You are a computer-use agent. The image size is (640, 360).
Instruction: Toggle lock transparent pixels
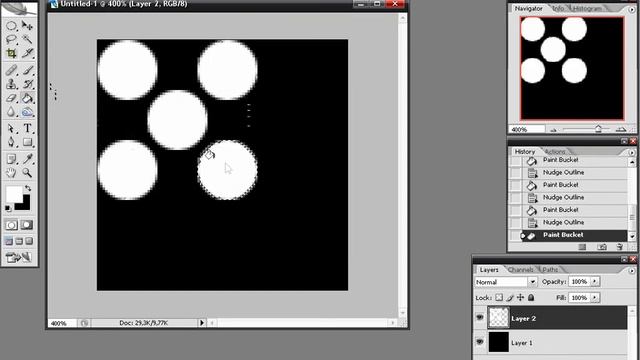click(x=499, y=298)
